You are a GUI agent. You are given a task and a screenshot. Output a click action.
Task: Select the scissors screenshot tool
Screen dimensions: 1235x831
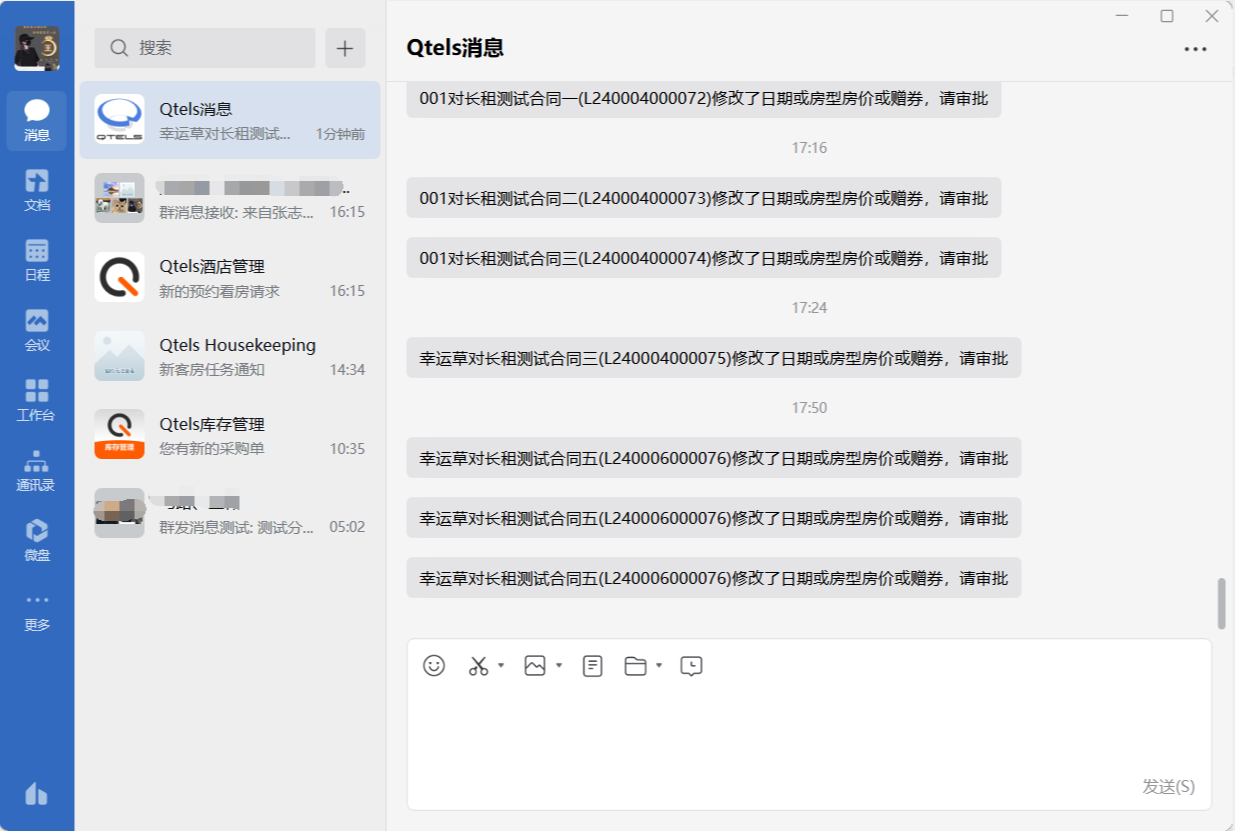[479, 666]
